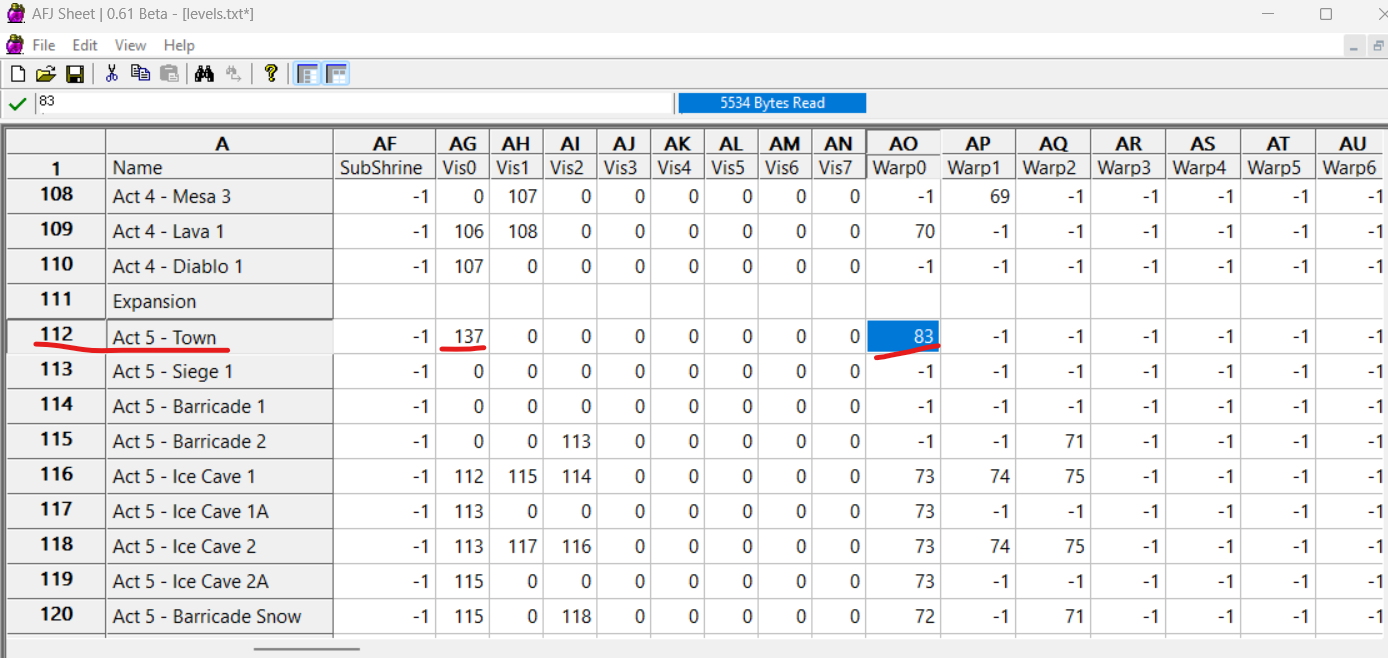Select the 'Act 5 - Barricade 2' cell
Viewport: 1388px width, 658px height.
[220, 441]
